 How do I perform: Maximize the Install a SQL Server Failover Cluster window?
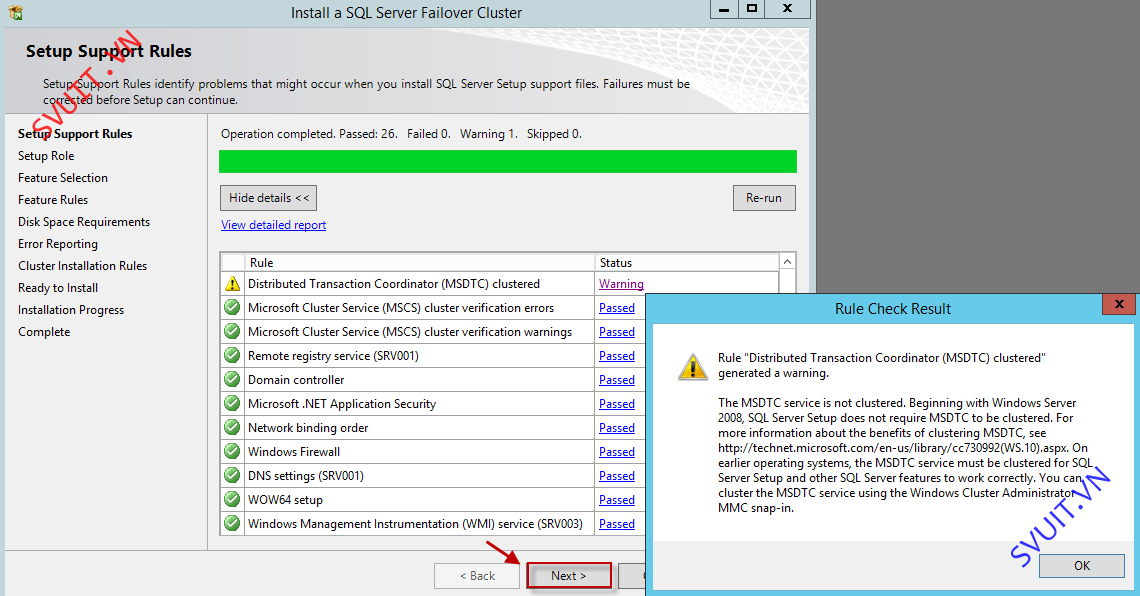752,9
